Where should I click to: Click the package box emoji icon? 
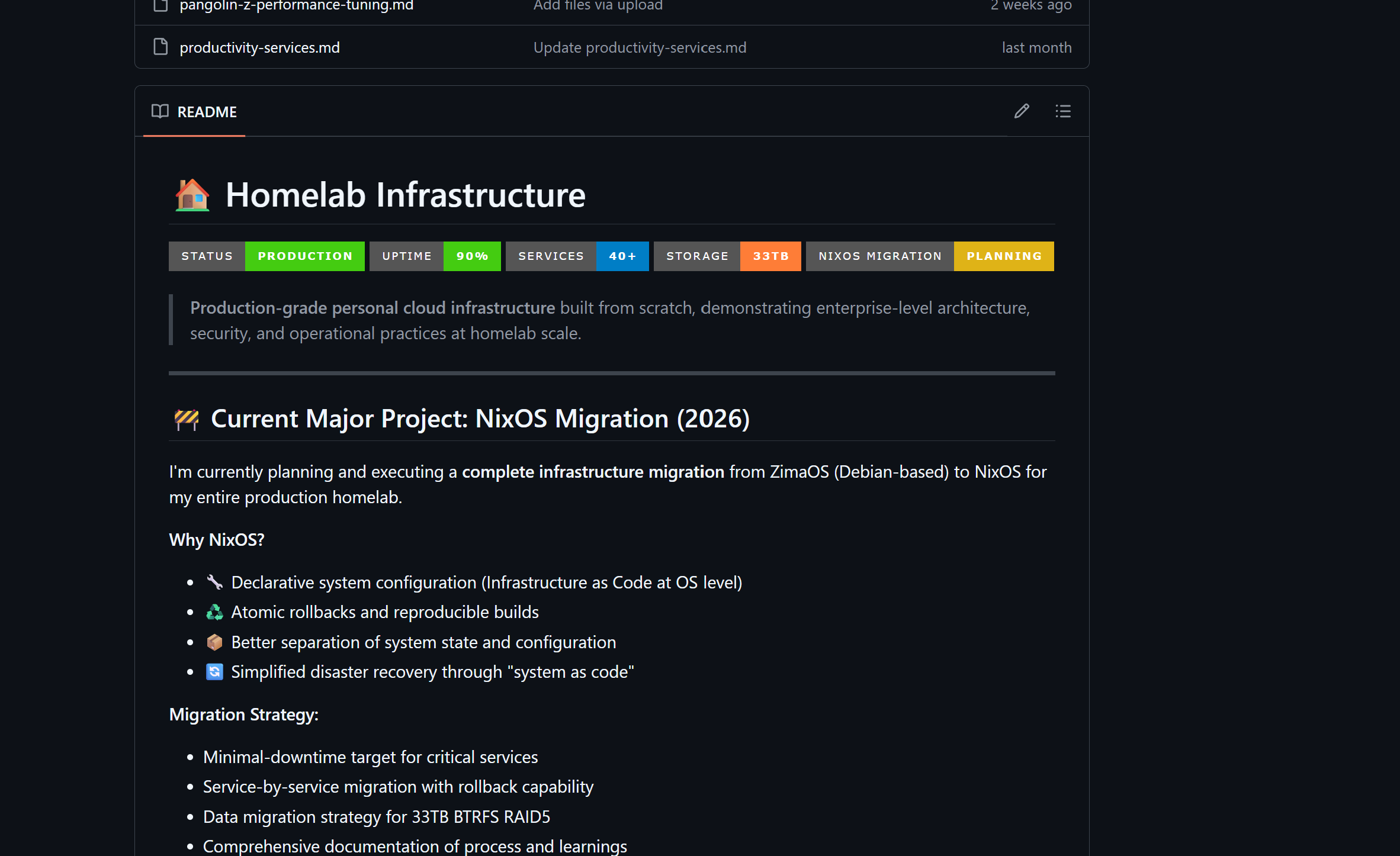pos(214,642)
